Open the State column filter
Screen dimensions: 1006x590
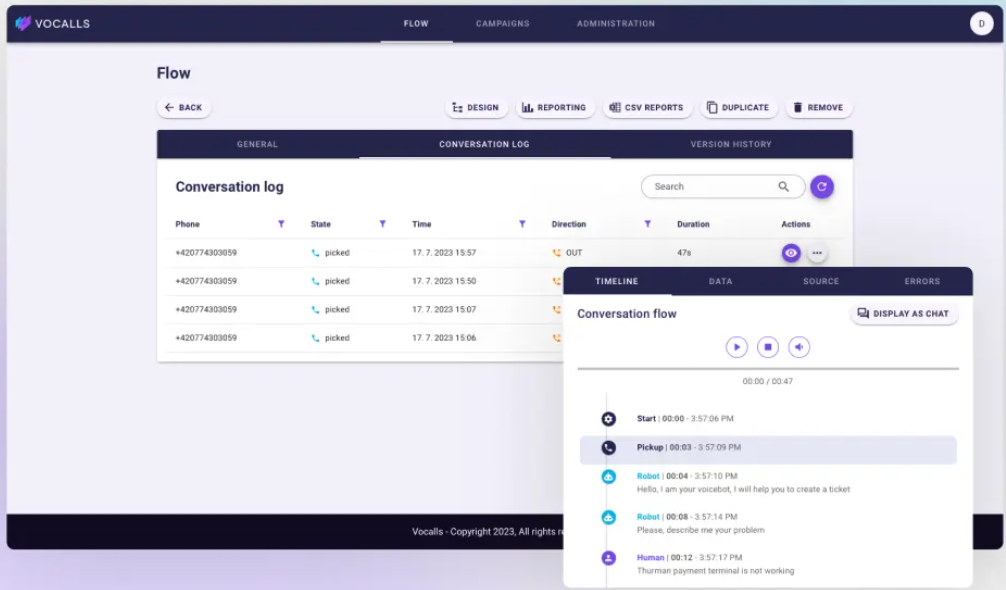(x=382, y=224)
